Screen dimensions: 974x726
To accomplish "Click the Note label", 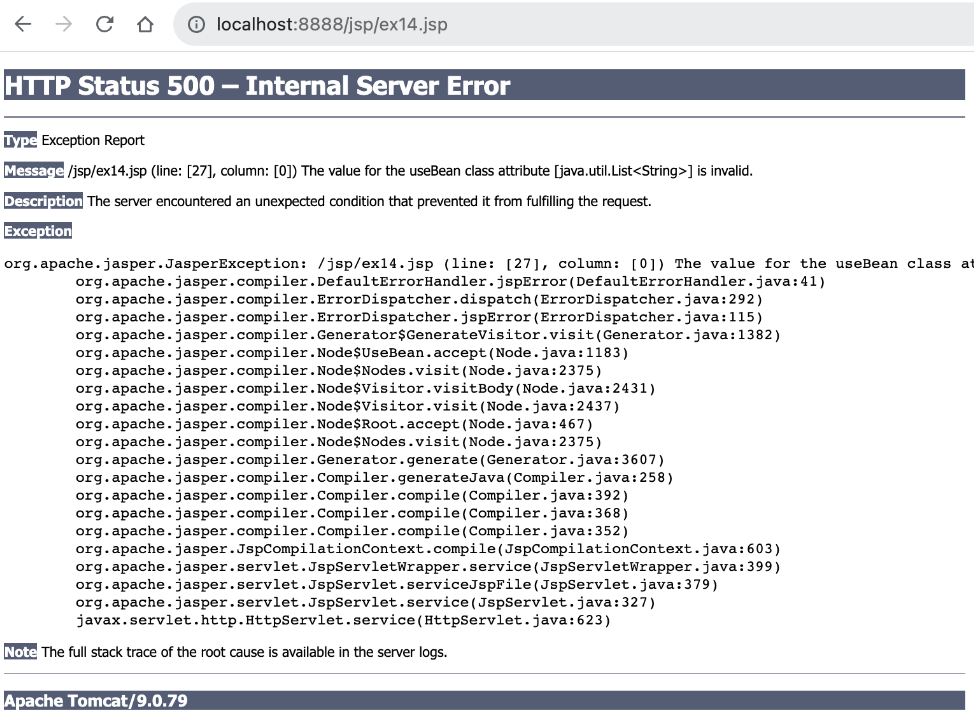I will click(x=20, y=652).
